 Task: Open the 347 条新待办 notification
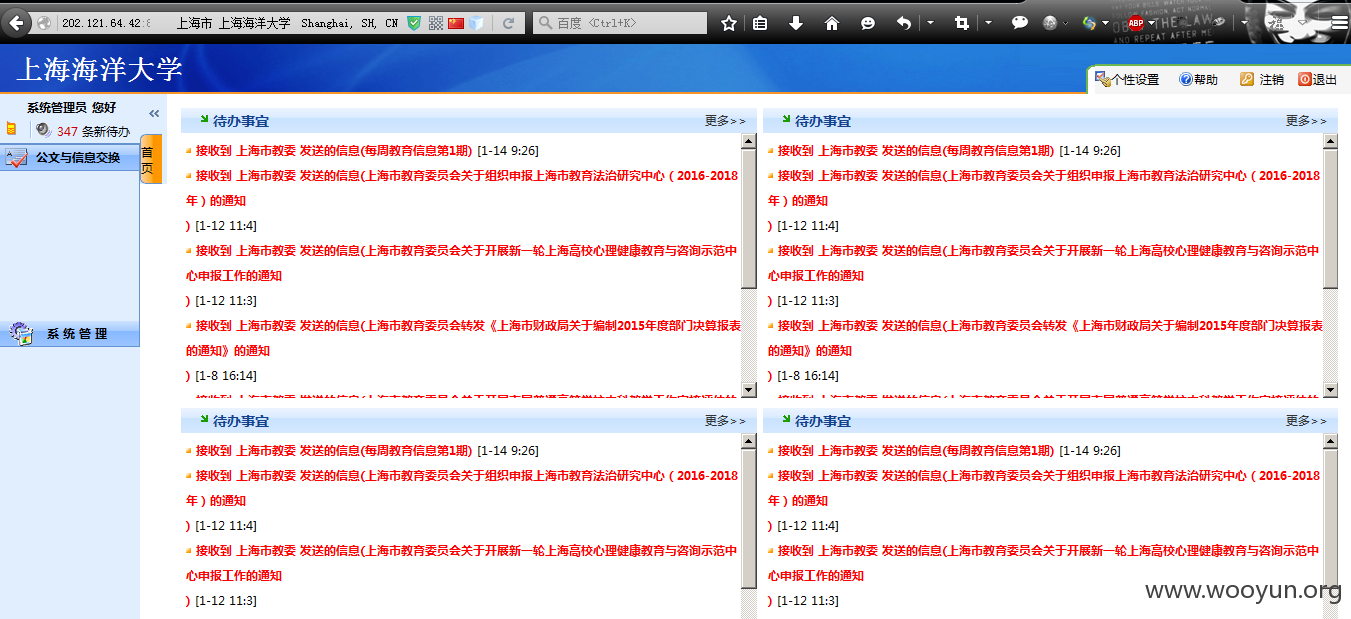(93, 131)
